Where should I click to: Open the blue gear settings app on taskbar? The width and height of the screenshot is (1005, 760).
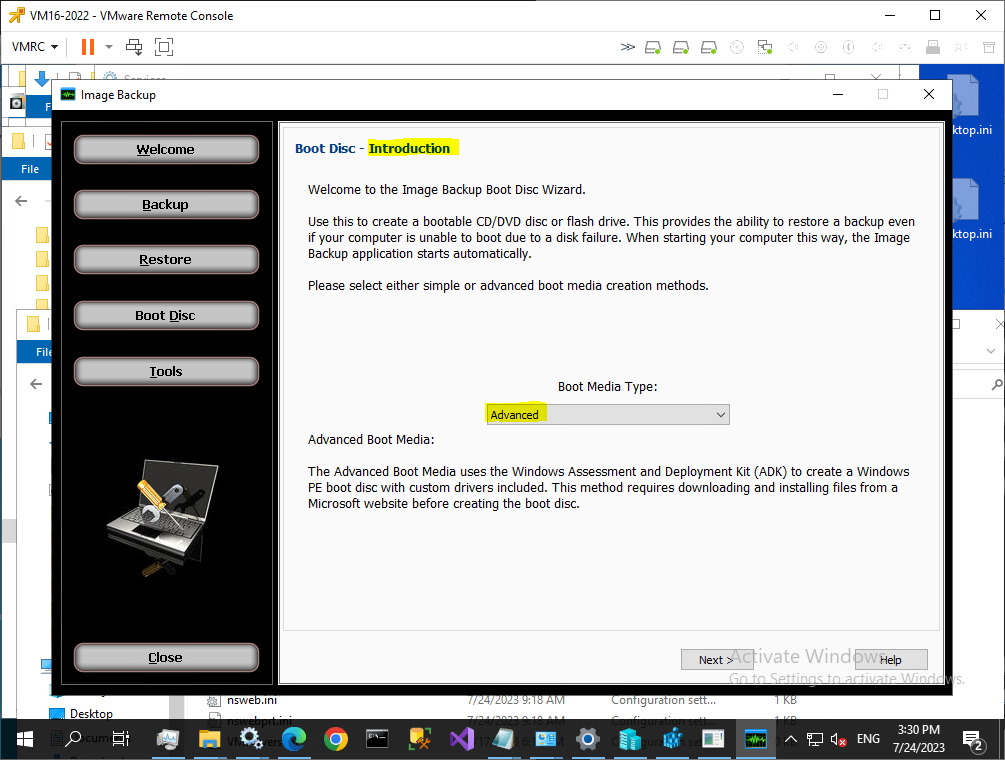587,739
